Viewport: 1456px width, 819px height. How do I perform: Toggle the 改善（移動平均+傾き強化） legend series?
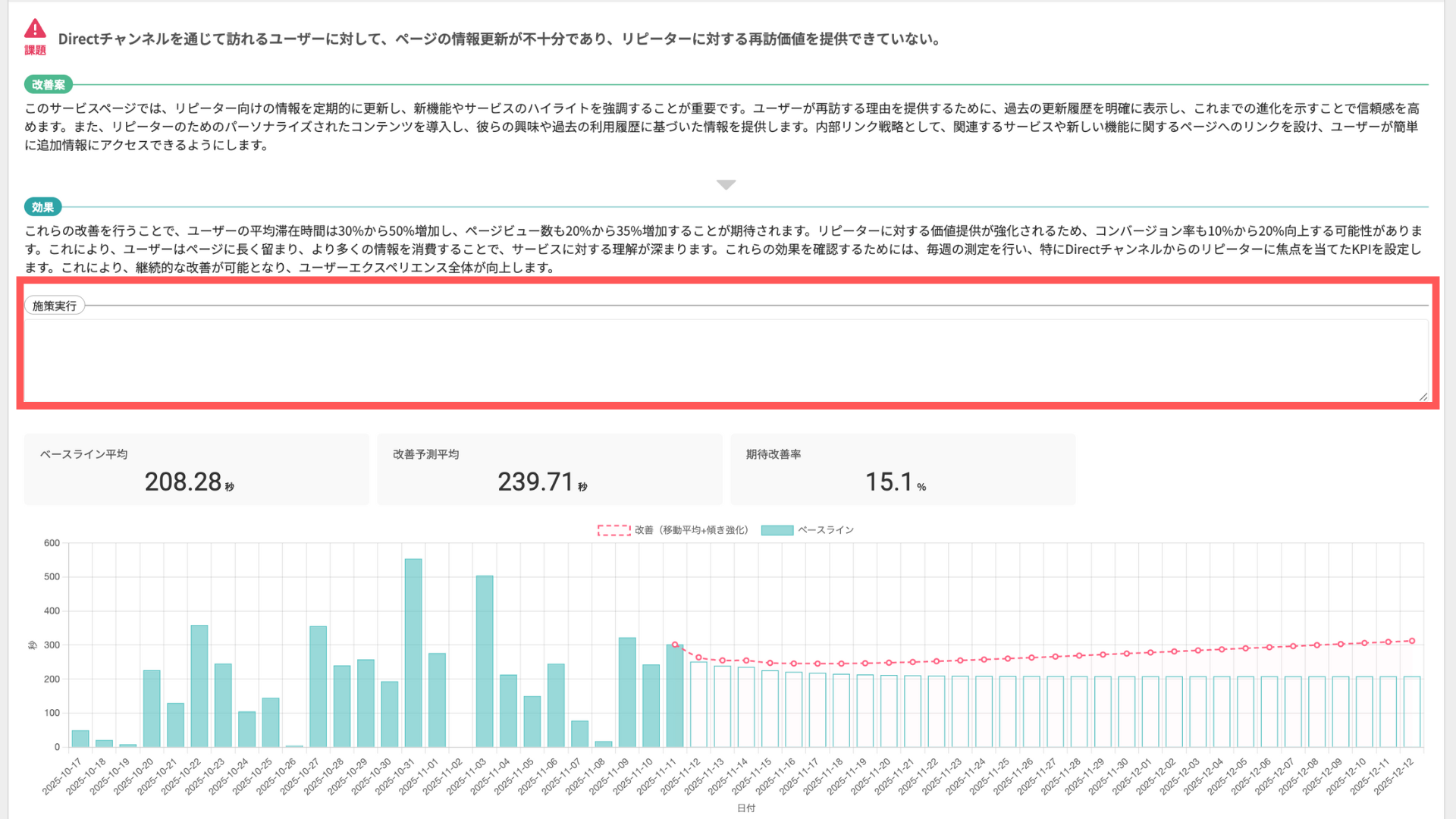coord(691,530)
